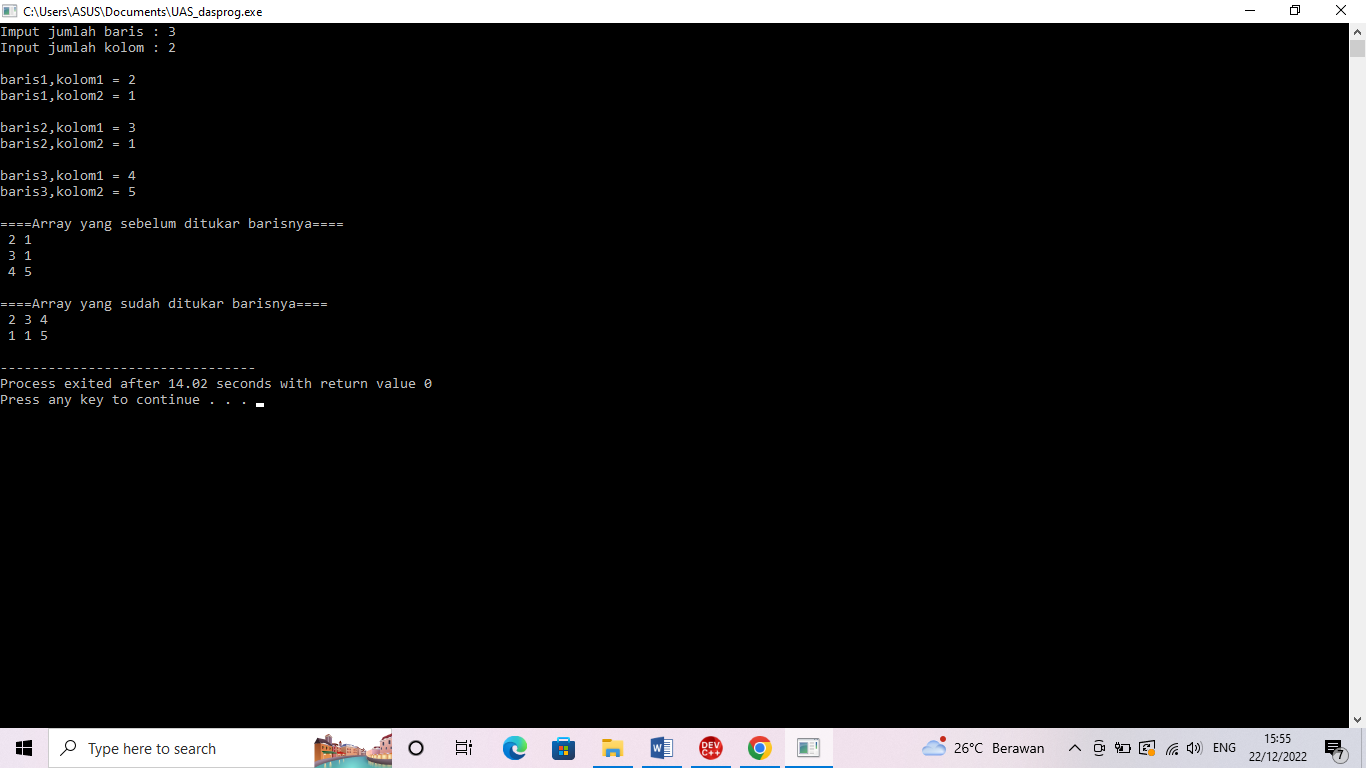1366x768 pixels.
Task: Open Google Chrome from the taskbar
Action: tap(759, 748)
